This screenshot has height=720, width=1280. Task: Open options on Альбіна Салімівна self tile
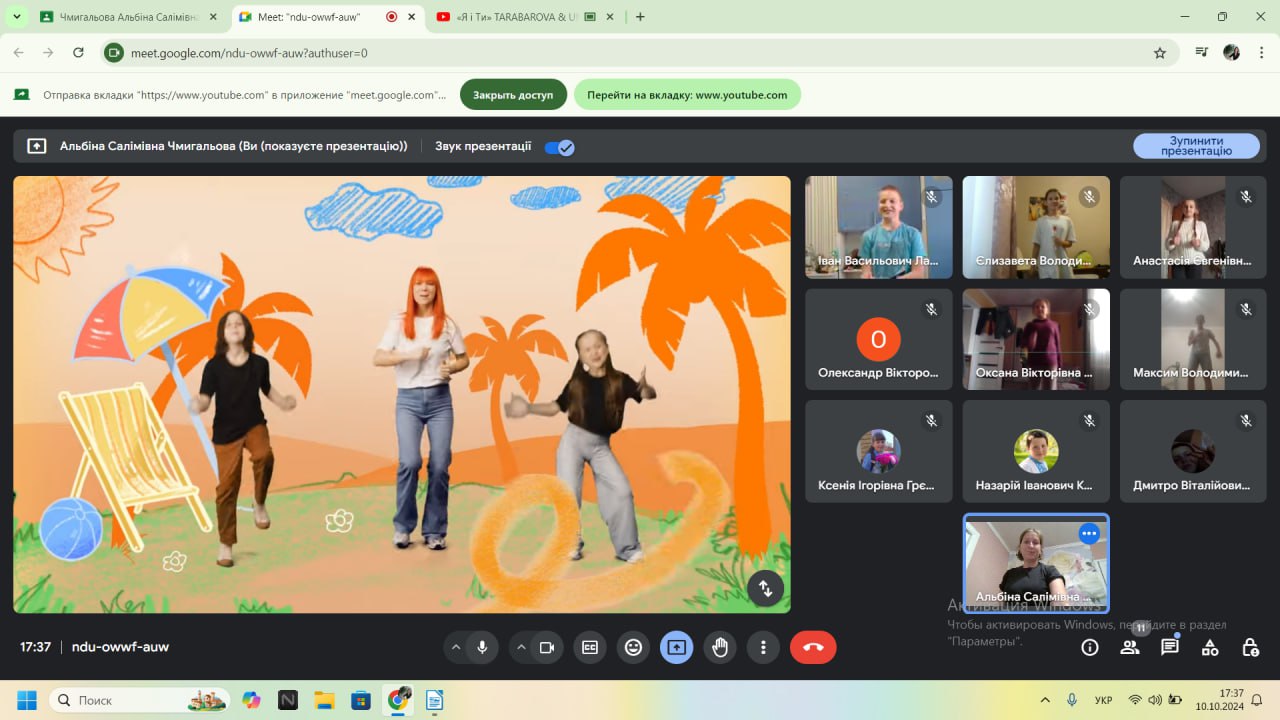pos(1089,534)
